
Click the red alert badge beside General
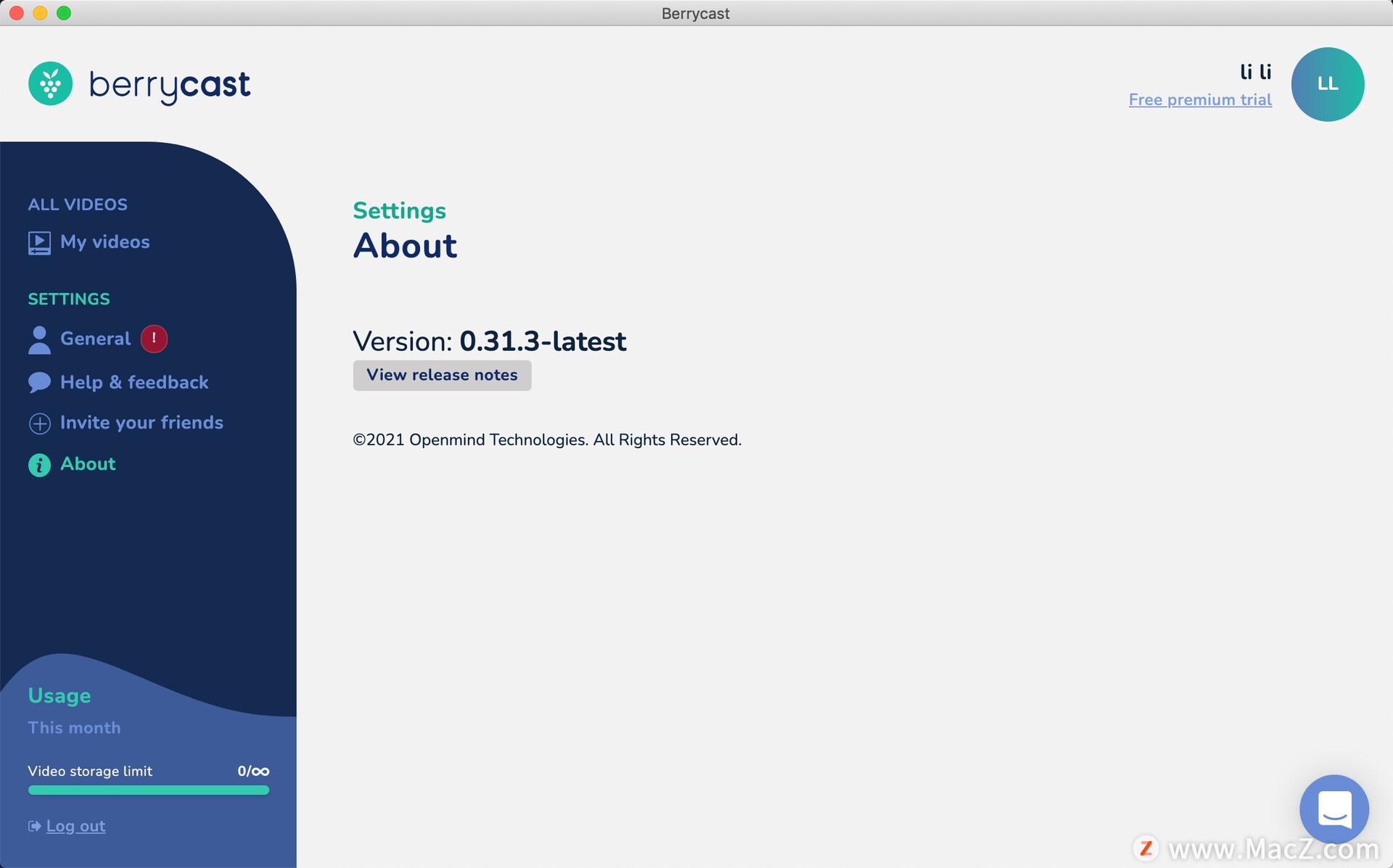click(154, 339)
